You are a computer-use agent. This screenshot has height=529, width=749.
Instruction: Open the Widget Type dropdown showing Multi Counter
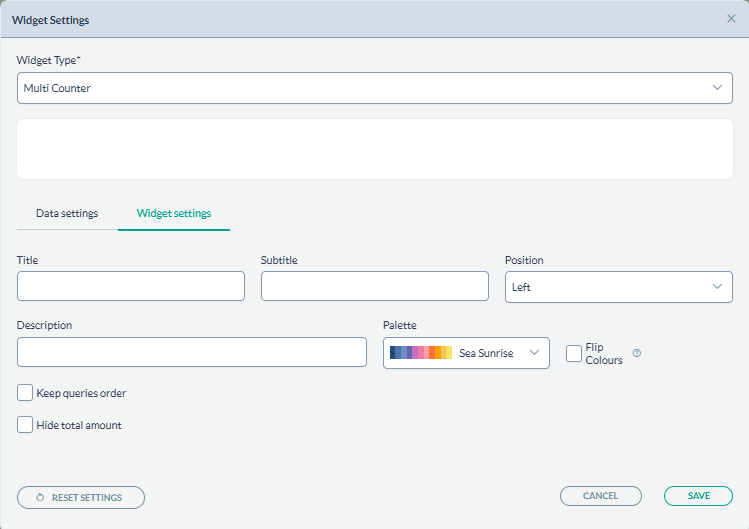360,88
